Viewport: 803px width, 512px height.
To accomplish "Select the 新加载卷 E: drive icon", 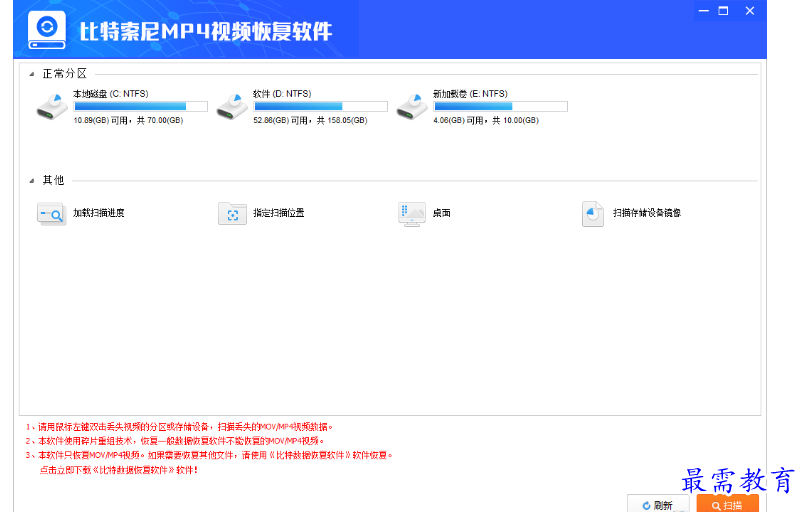I will (x=412, y=105).
